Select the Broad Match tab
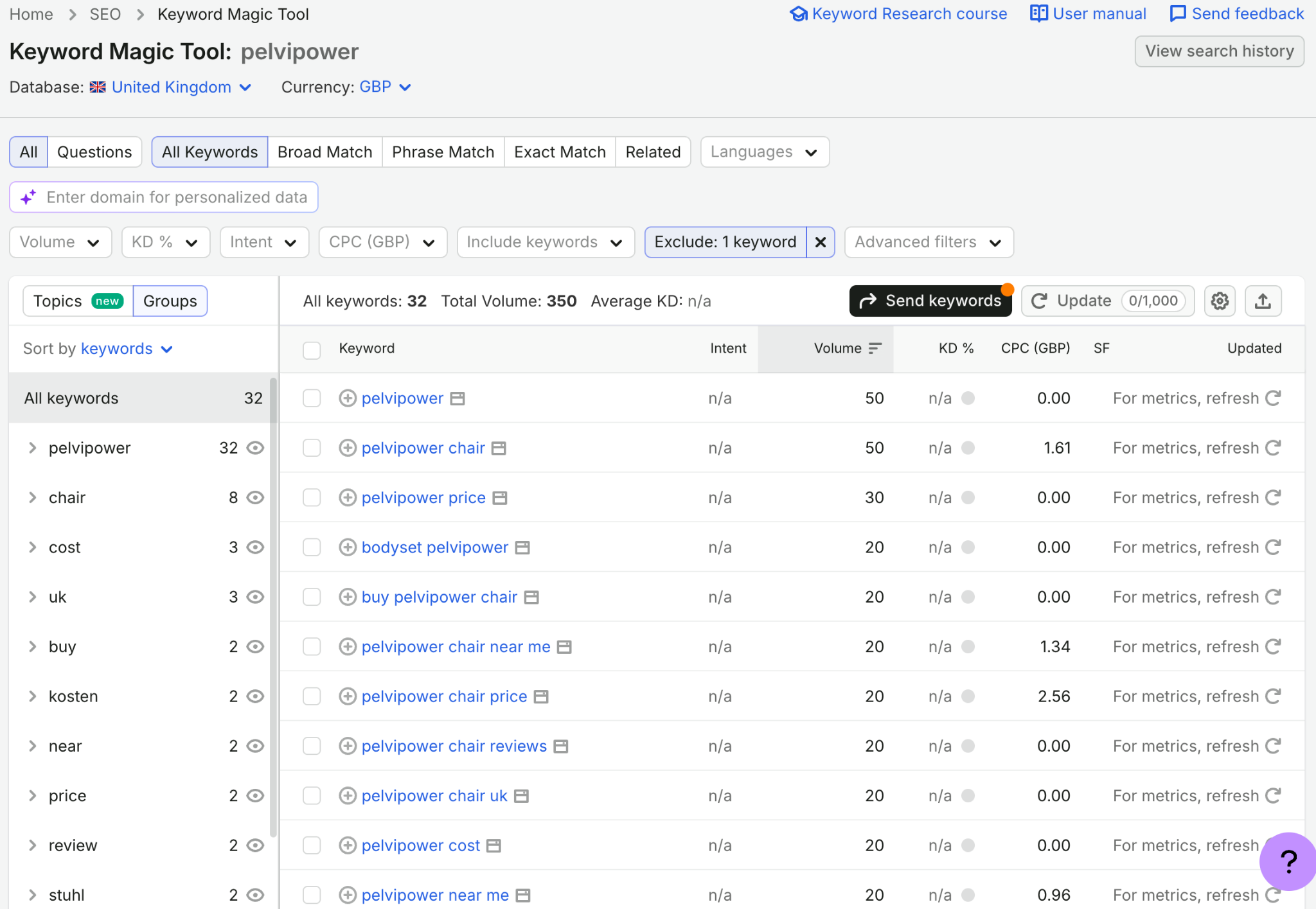The height and width of the screenshot is (909, 1316). point(325,152)
